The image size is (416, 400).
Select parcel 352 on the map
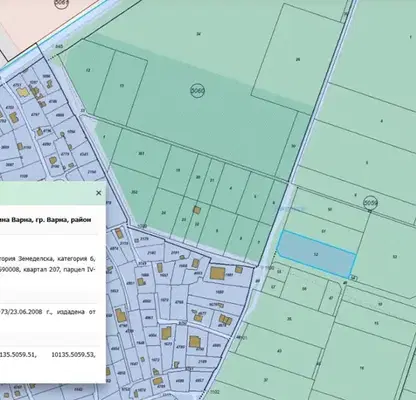(135, 192)
